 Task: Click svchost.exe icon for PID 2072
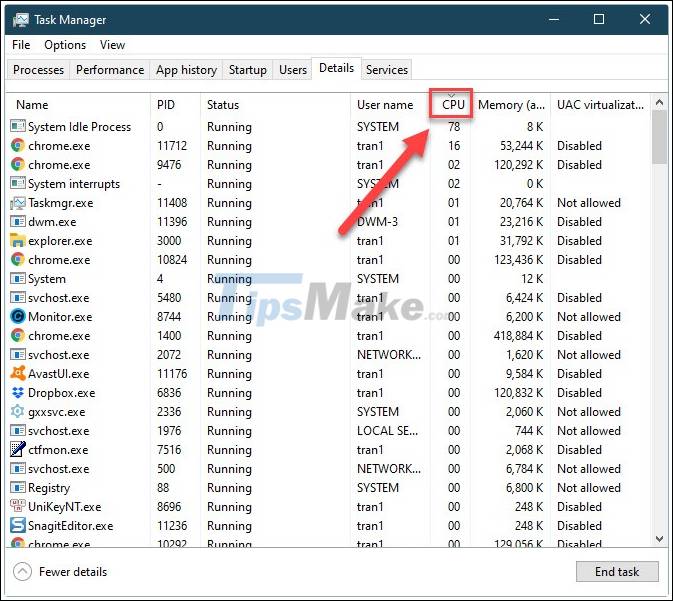click(x=18, y=355)
